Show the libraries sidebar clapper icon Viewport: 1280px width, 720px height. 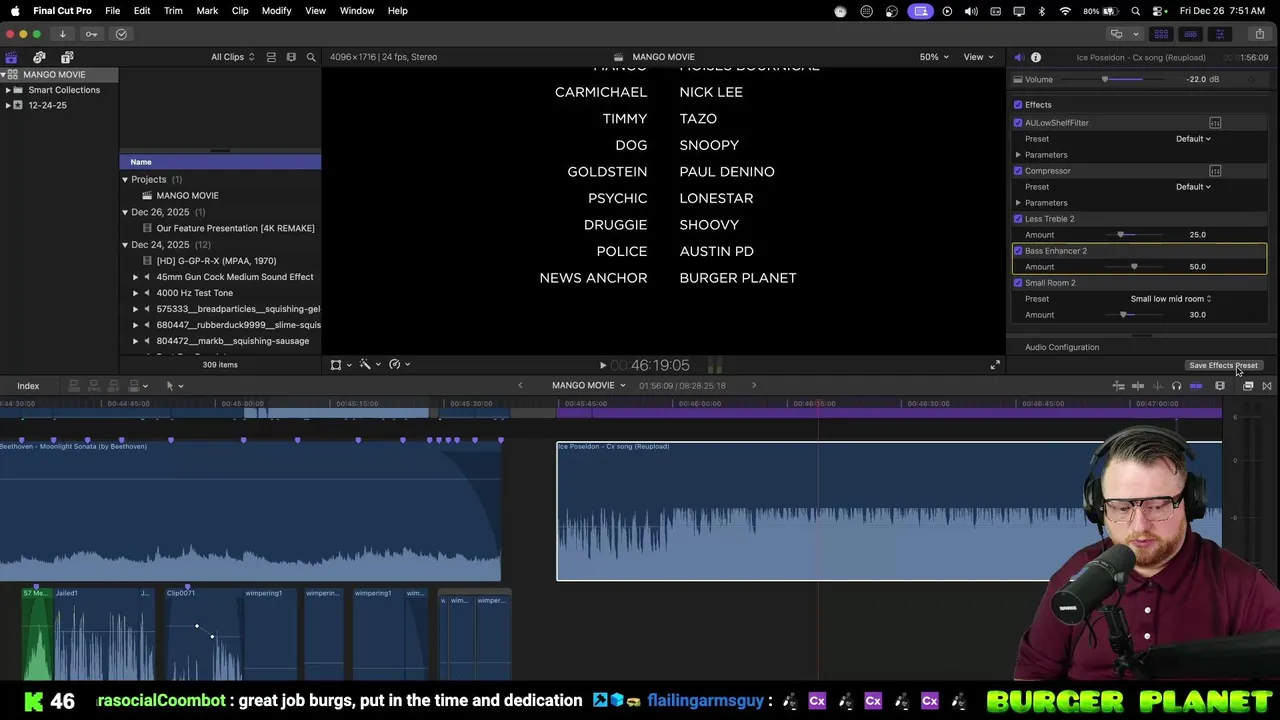[11, 57]
